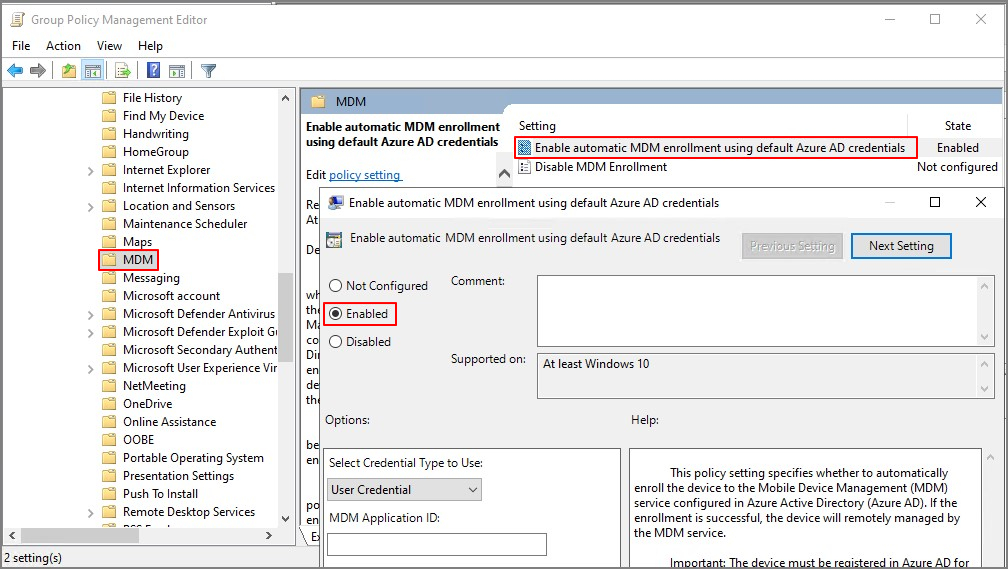Click the Export List toolbar icon

pyautogui.click(x=122, y=71)
